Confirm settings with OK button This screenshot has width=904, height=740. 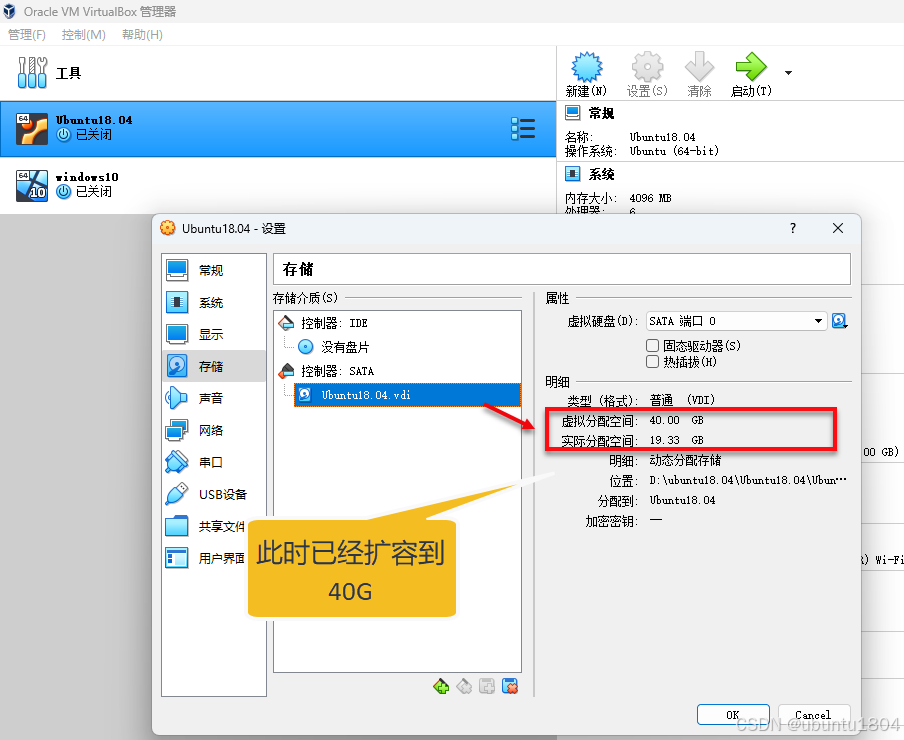[733, 715]
